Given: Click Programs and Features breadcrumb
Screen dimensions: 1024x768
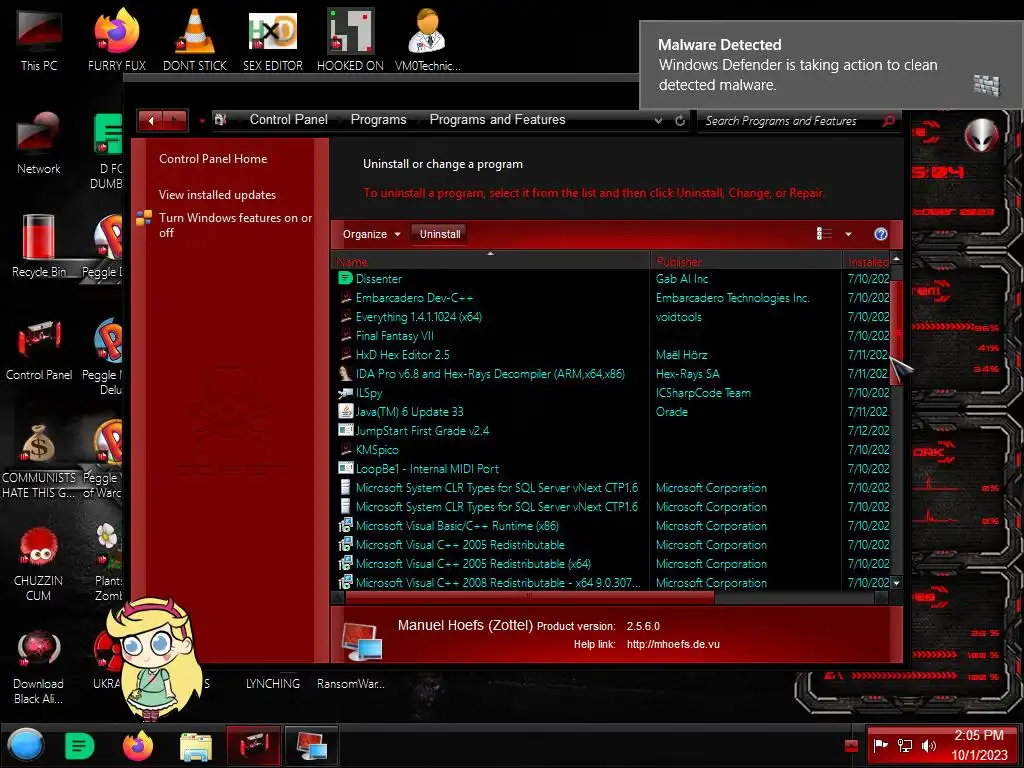Looking at the screenshot, I should point(497,120).
